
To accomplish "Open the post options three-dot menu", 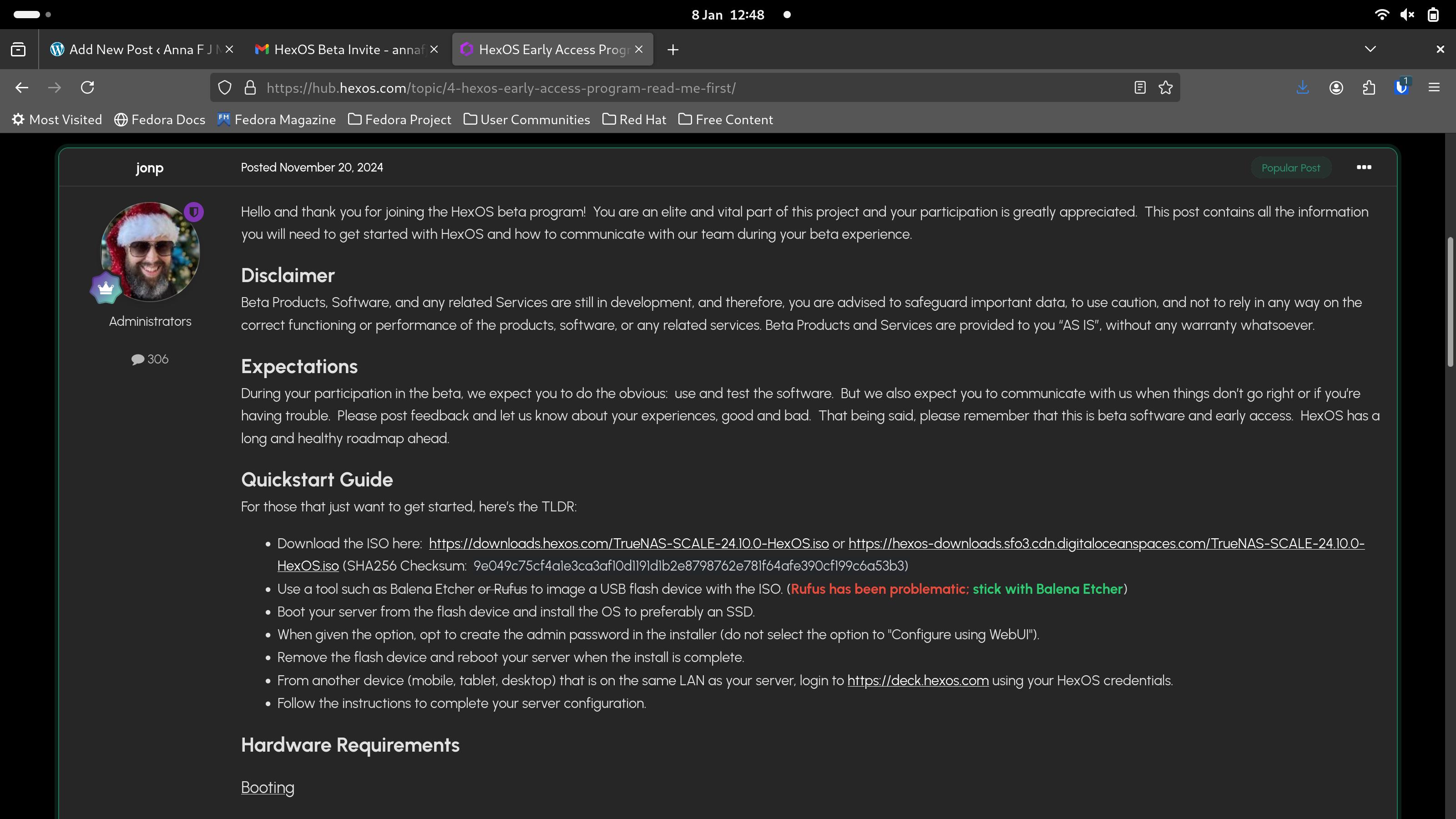I will tap(1364, 167).
